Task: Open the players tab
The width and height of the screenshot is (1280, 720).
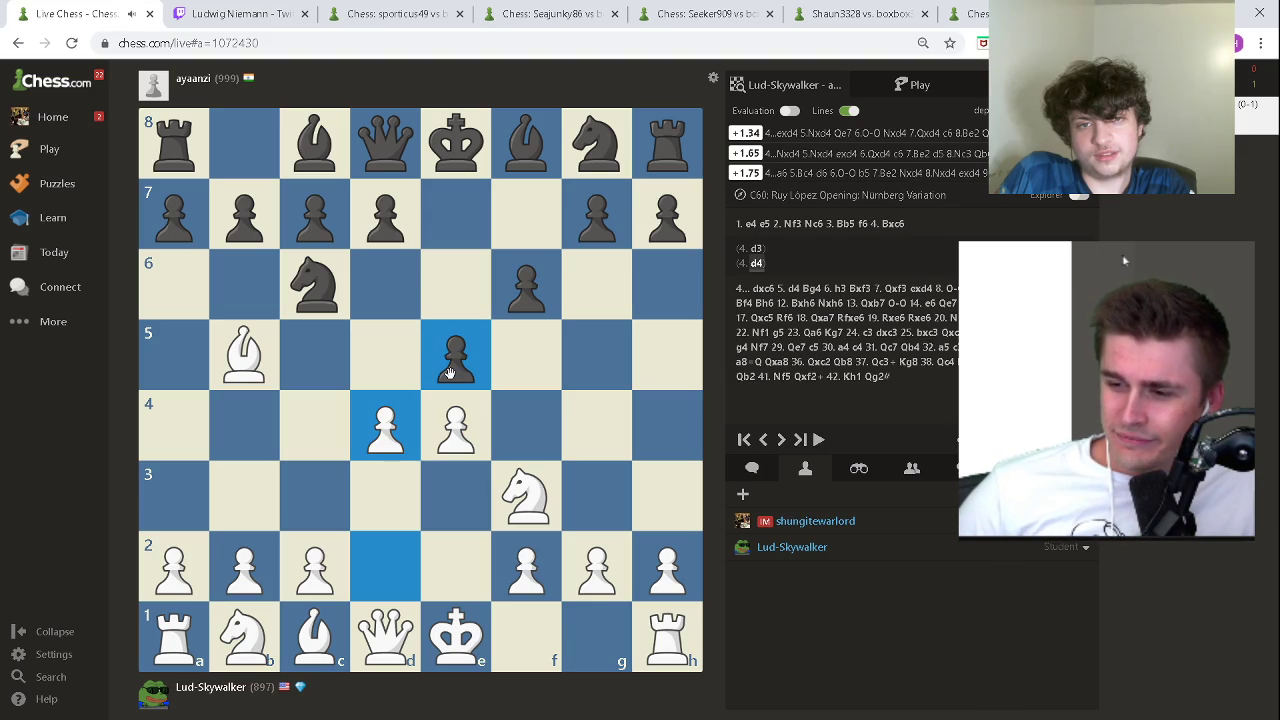Action: click(x=805, y=468)
